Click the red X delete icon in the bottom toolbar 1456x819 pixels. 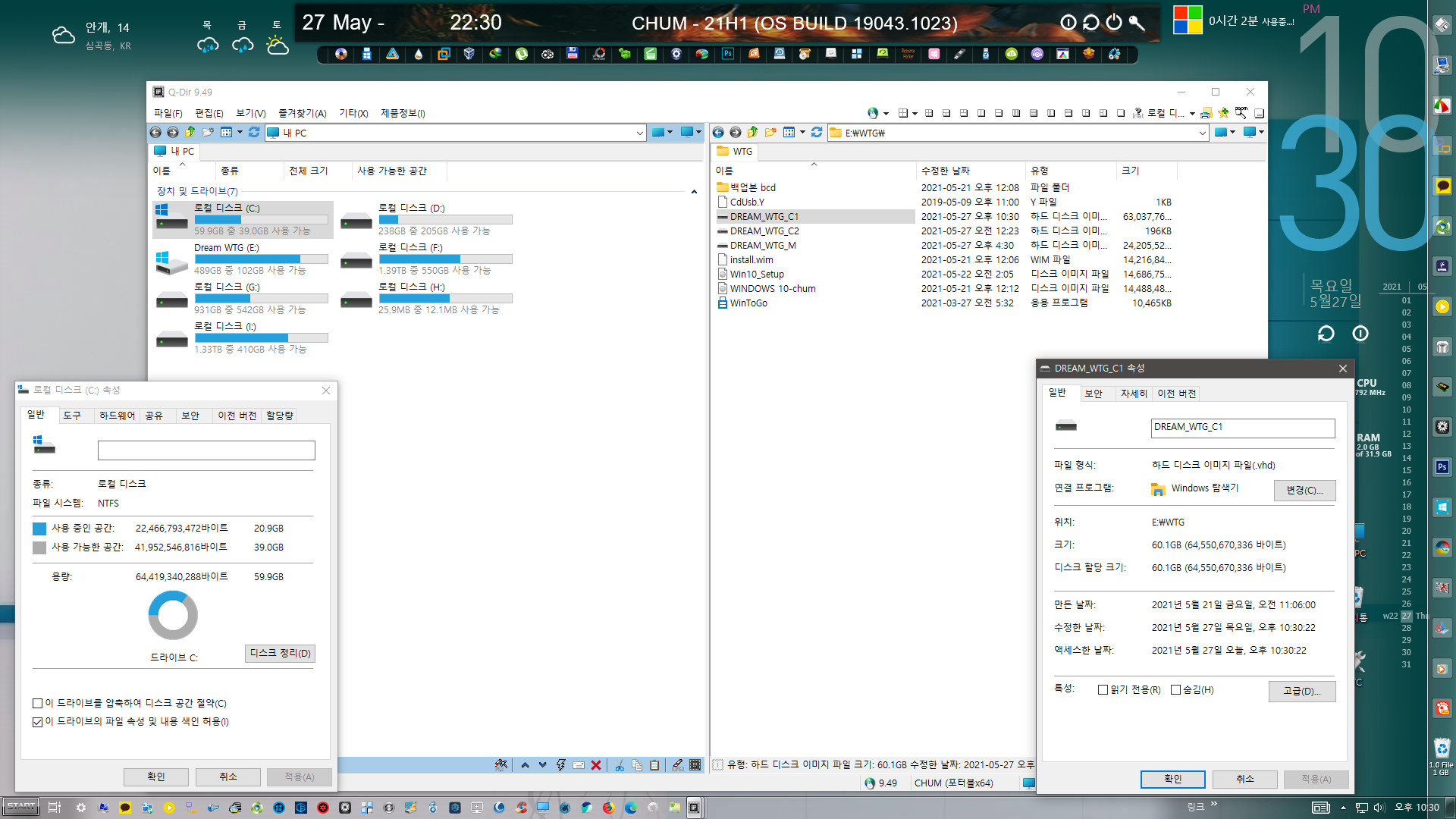click(x=596, y=765)
